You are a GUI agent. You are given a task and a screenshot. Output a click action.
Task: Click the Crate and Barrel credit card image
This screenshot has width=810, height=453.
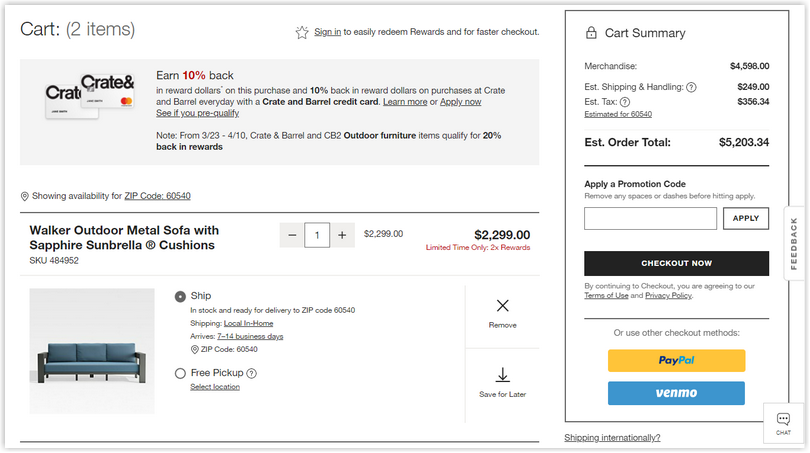point(90,96)
